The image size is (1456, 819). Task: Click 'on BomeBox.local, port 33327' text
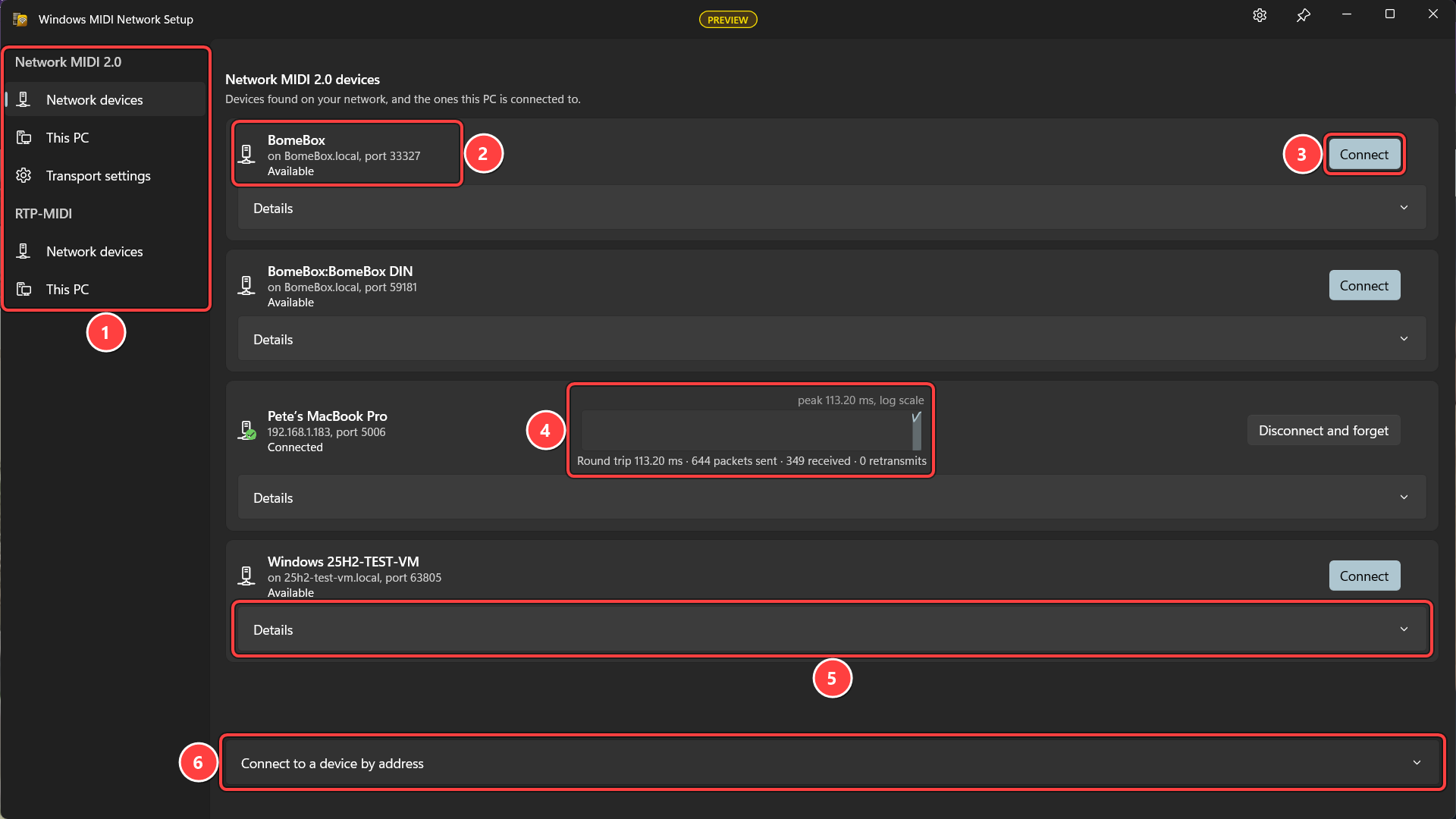point(344,155)
